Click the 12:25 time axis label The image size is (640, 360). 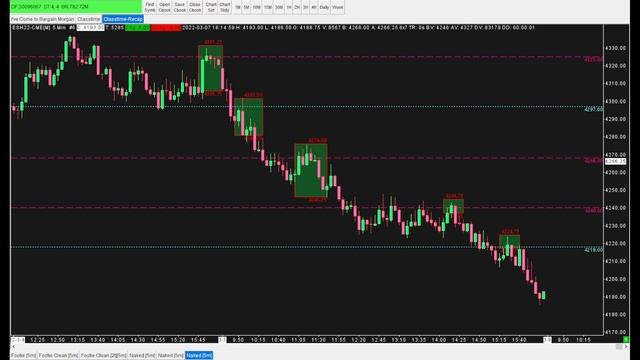point(37,340)
